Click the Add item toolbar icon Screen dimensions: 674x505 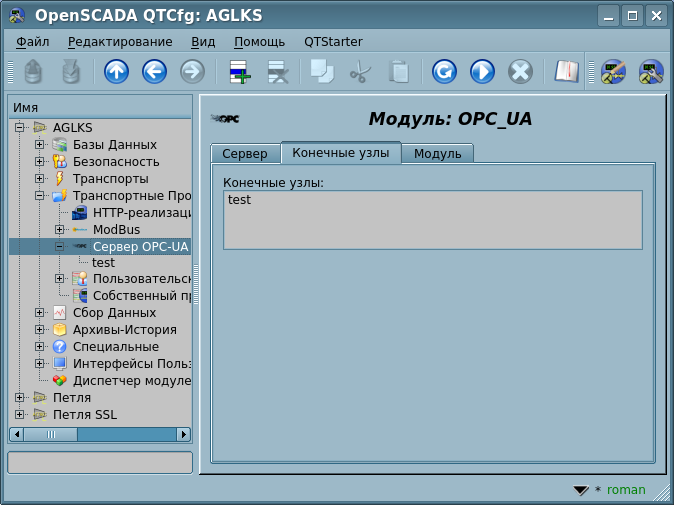(x=240, y=72)
